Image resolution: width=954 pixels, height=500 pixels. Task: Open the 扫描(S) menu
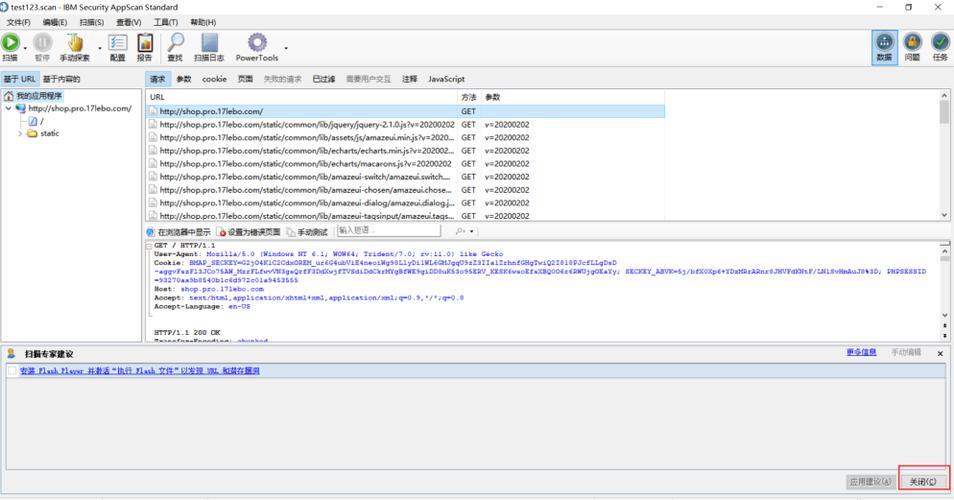coord(91,22)
